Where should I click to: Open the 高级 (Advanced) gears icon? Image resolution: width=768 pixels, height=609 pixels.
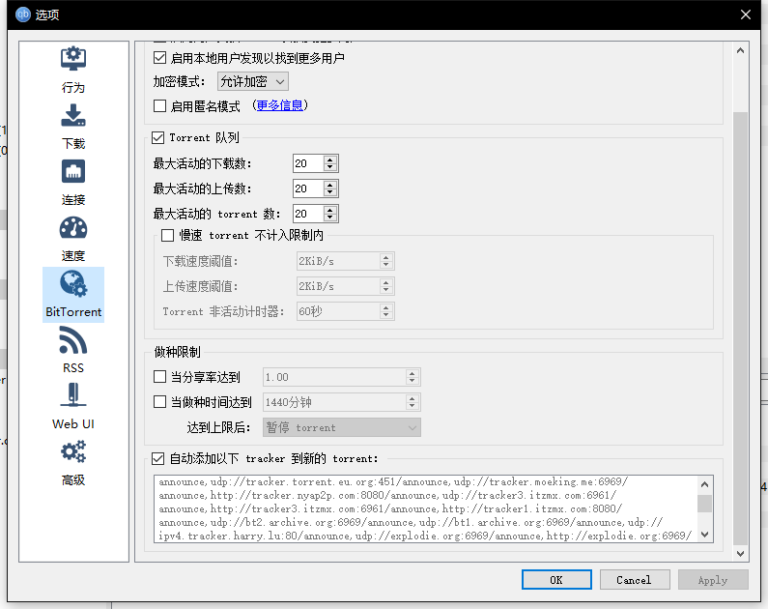click(x=73, y=452)
